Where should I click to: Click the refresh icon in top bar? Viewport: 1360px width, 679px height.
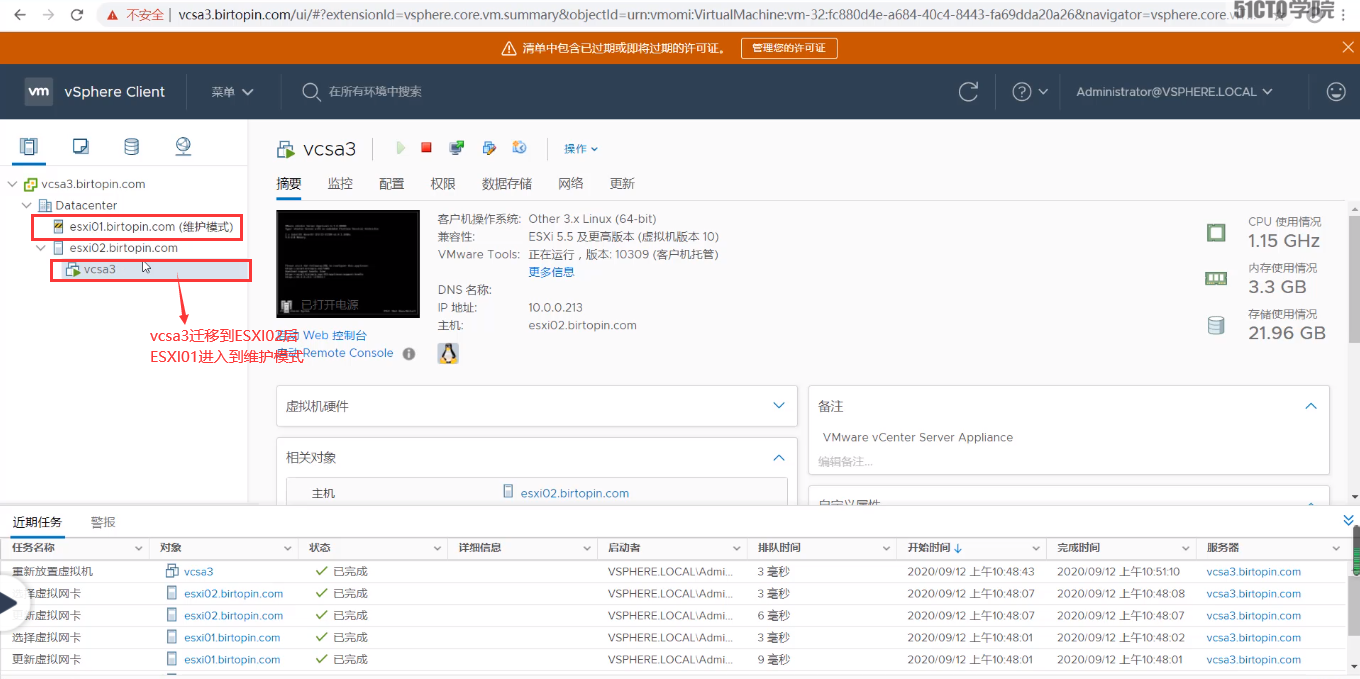click(x=968, y=92)
